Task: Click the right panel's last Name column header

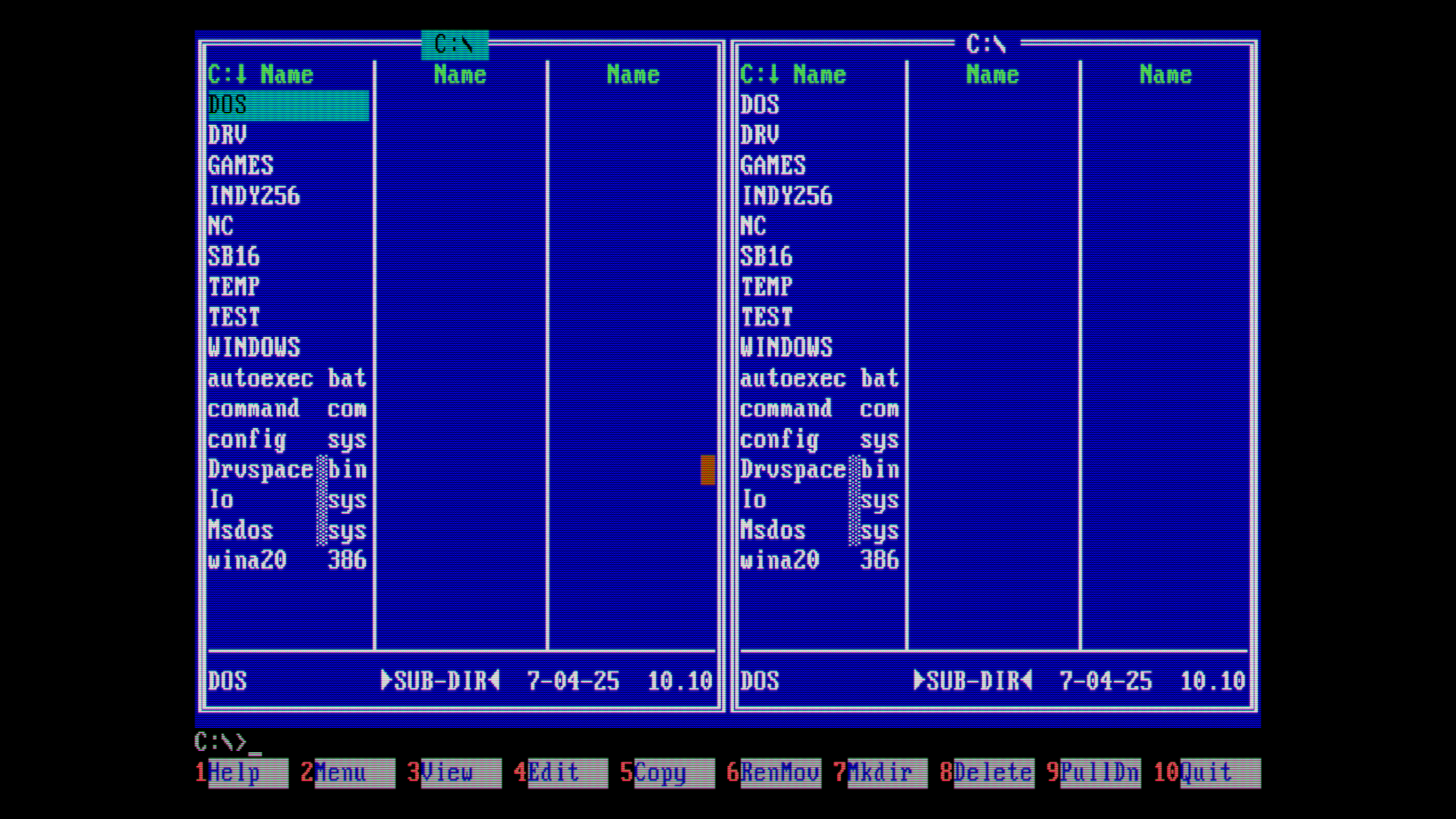Action: coord(1165,75)
